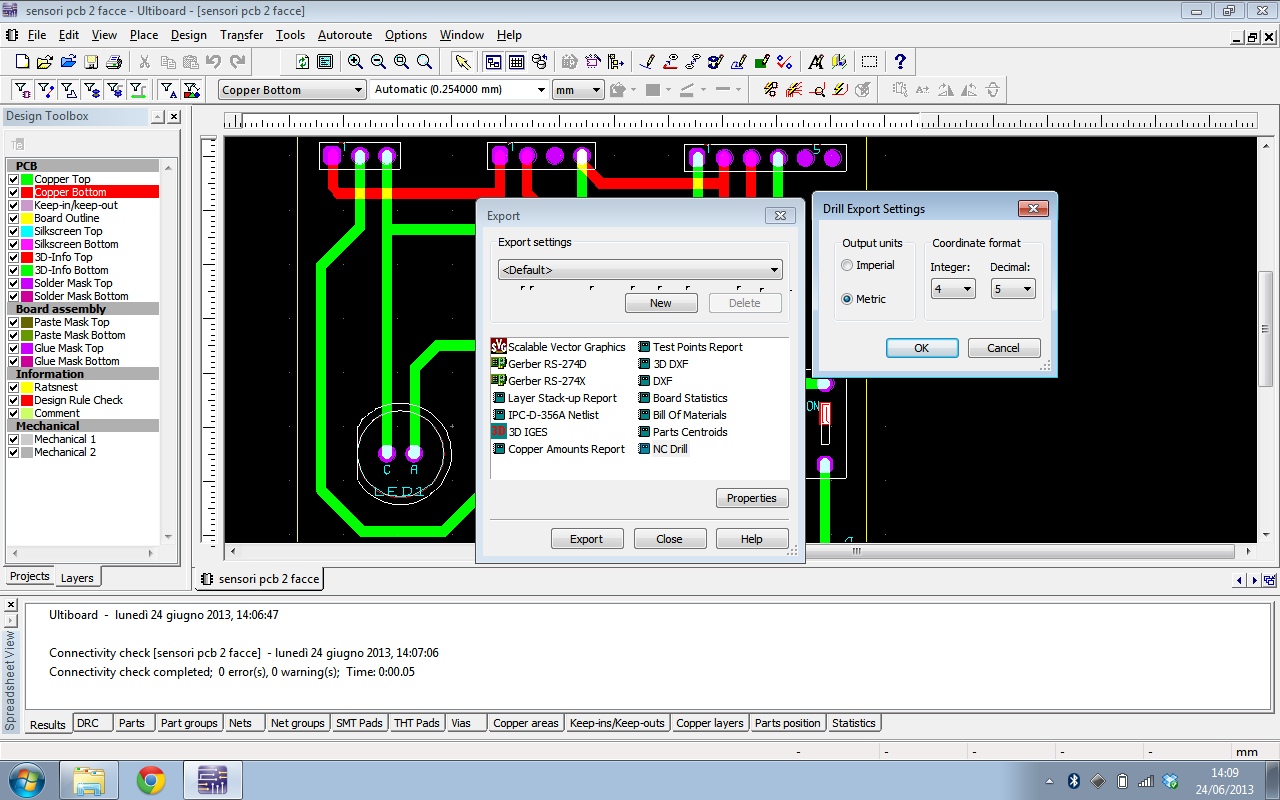Enable the traces selection filter icon
1280x800 pixels.
(45, 89)
